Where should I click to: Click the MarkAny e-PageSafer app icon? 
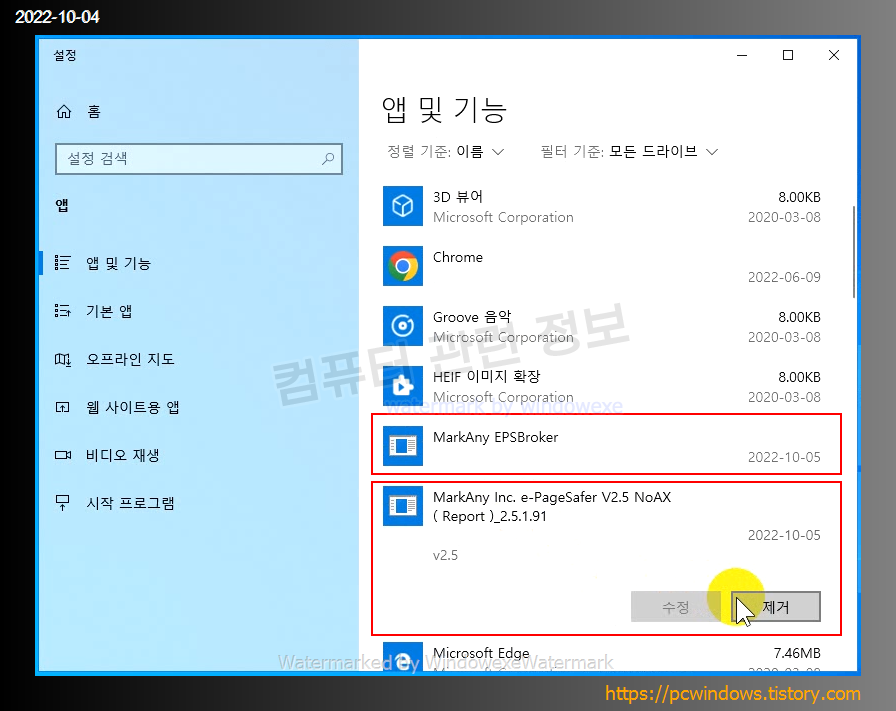click(403, 506)
